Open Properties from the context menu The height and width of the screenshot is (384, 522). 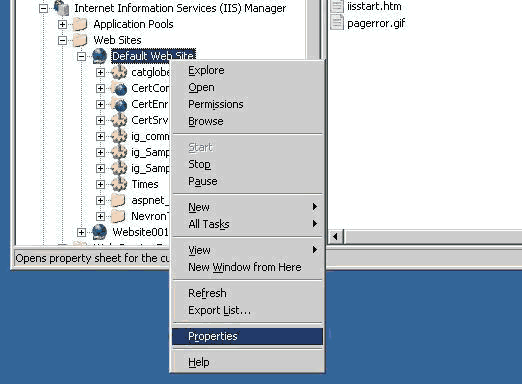(247, 336)
